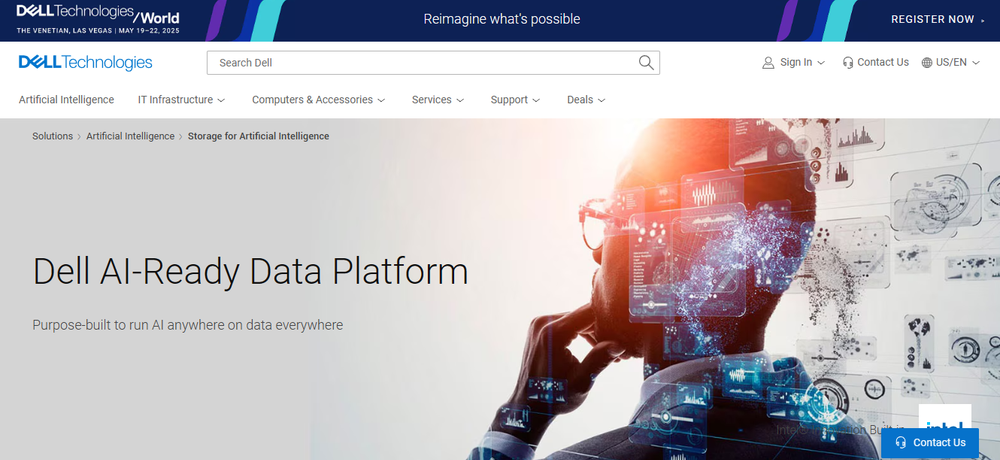Click the header Contact Us link
The image size is (1000, 460).
[x=876, y=63]
